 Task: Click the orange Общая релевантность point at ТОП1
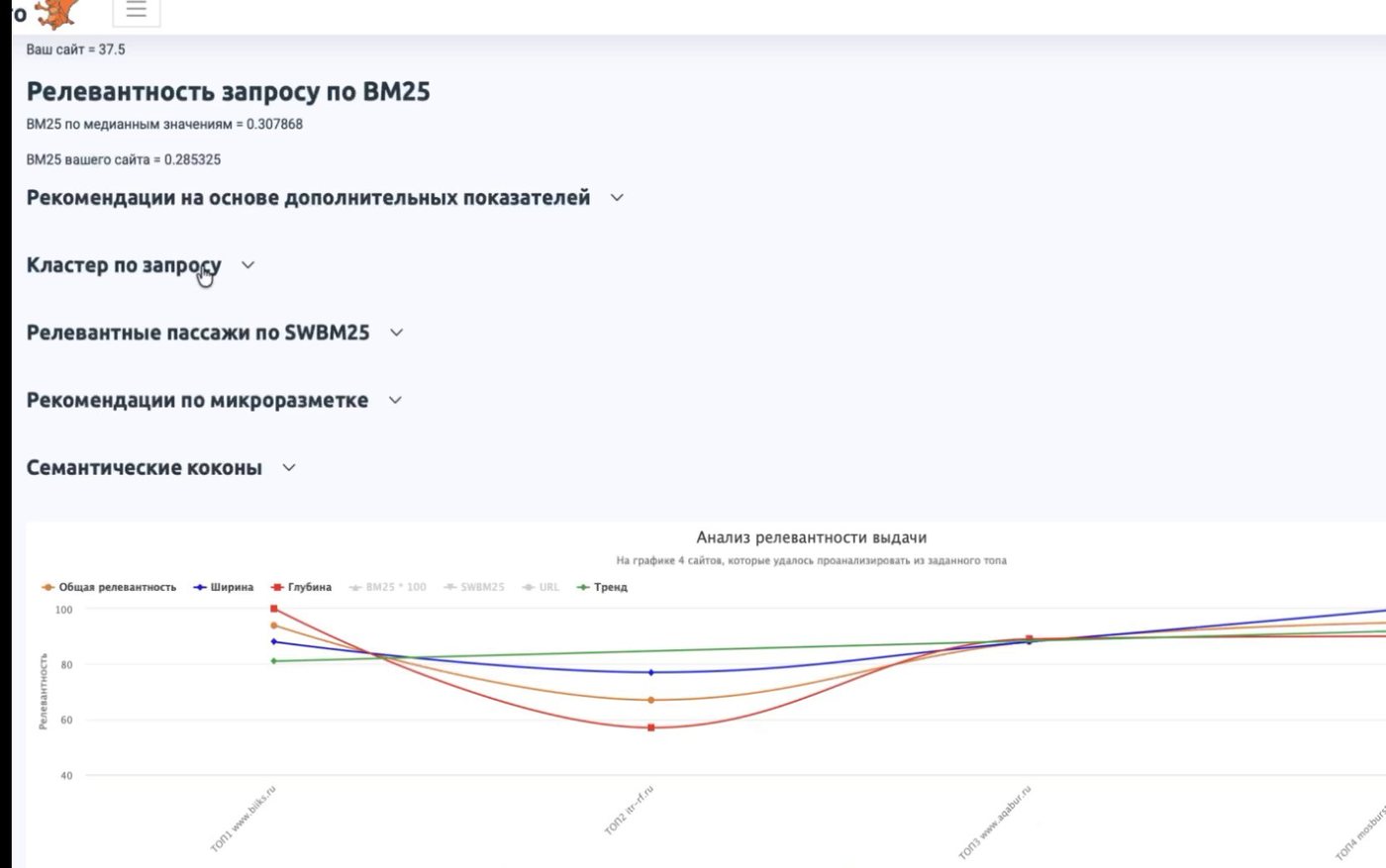(x=274, y=626)
